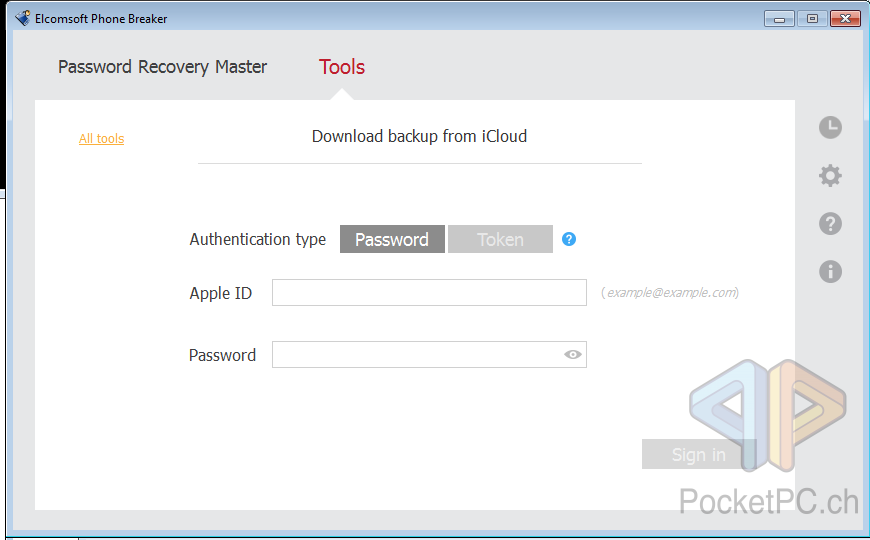Open the history clock icon in sidebar
The image size is (870, 540).
coord(830,128)
